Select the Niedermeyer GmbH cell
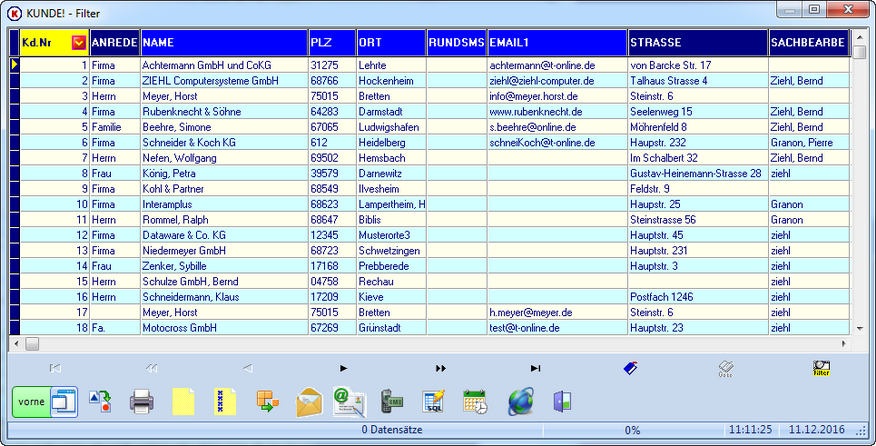Image resolution: width=876 pixels, height=446 pixels. coord(224,250)
